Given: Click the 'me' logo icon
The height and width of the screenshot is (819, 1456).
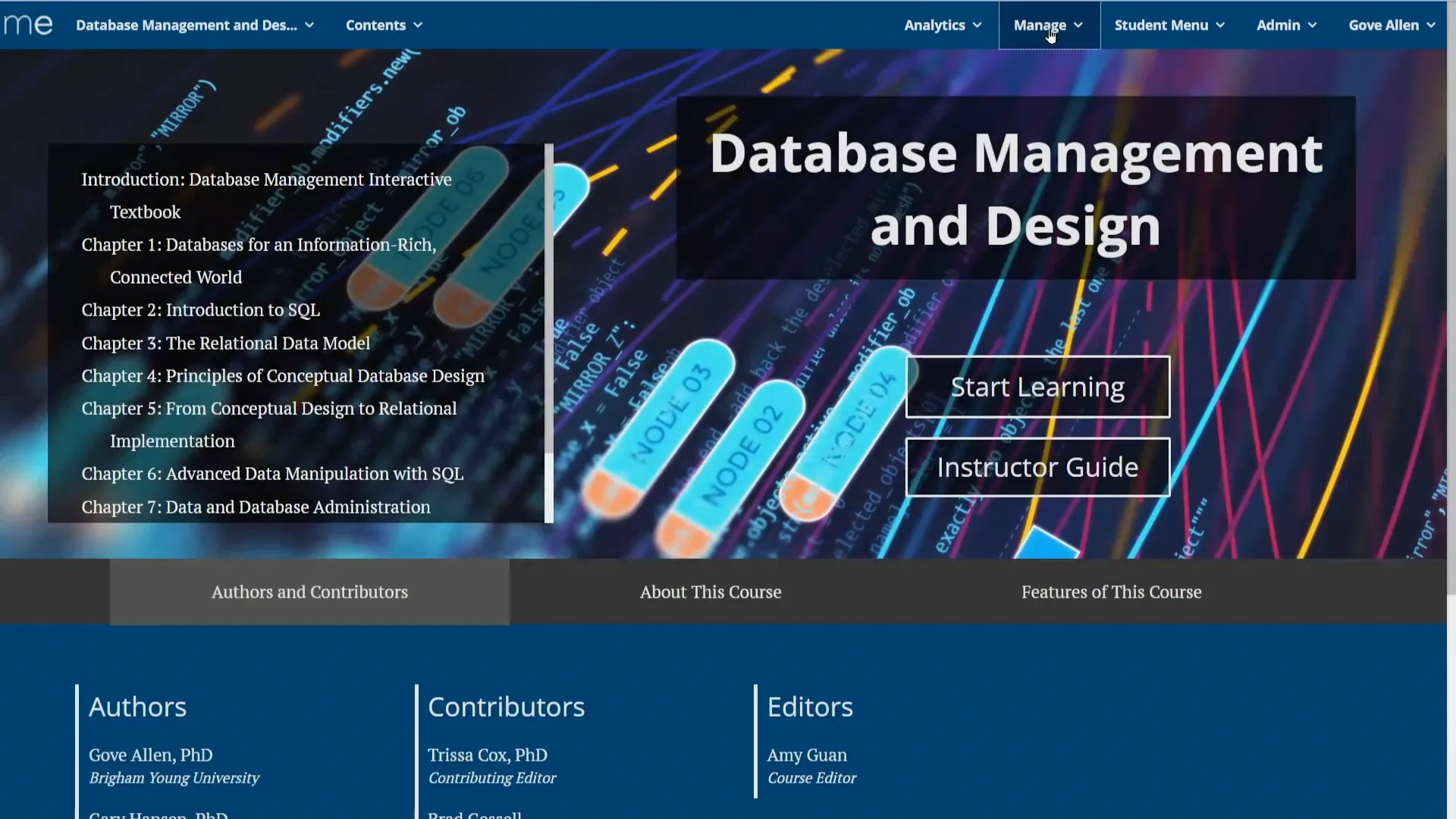Looking at the screenshot, I should click(28, 25).
